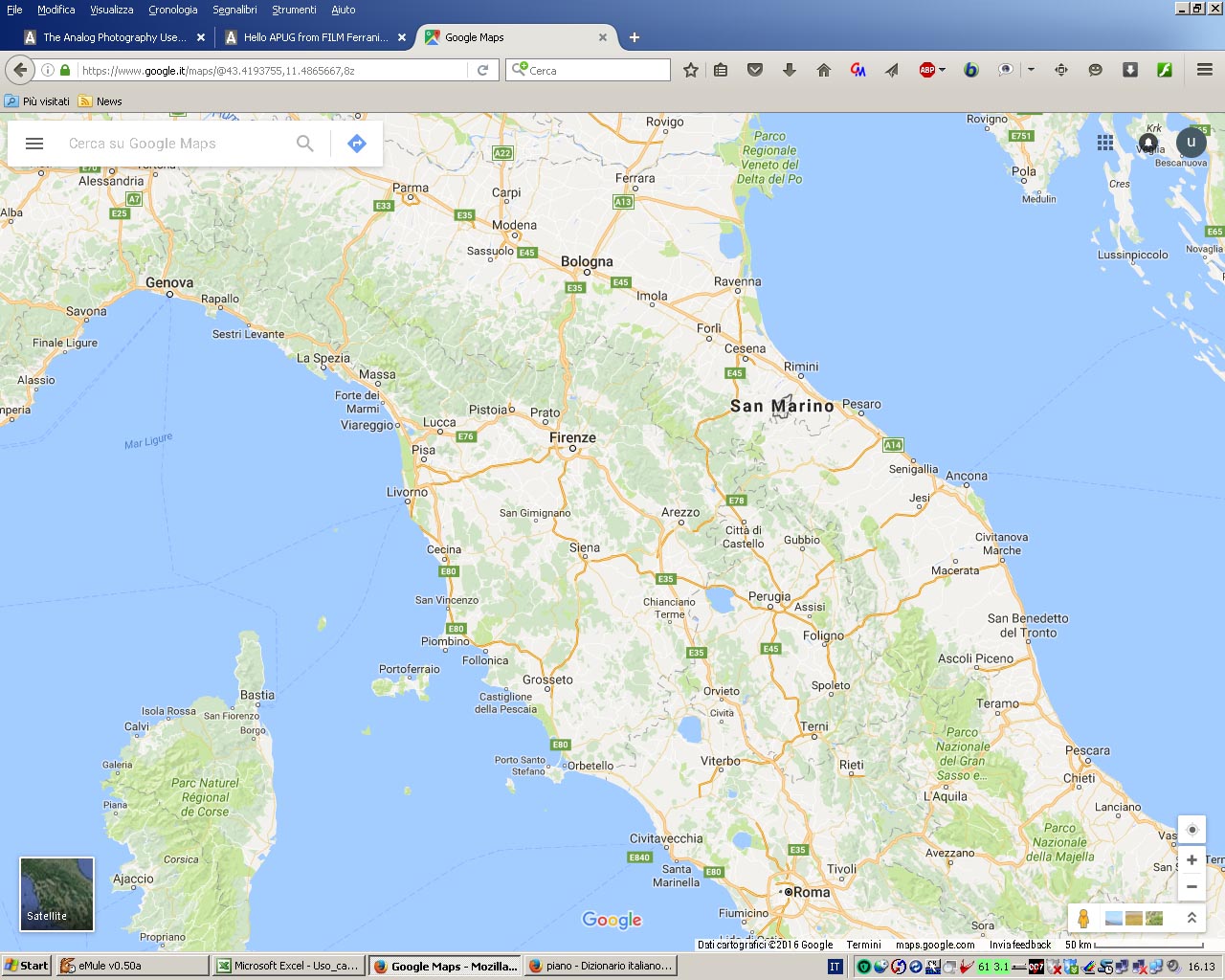
Task: Open the Visualizza menu
Action: click(x=112, y=10)
